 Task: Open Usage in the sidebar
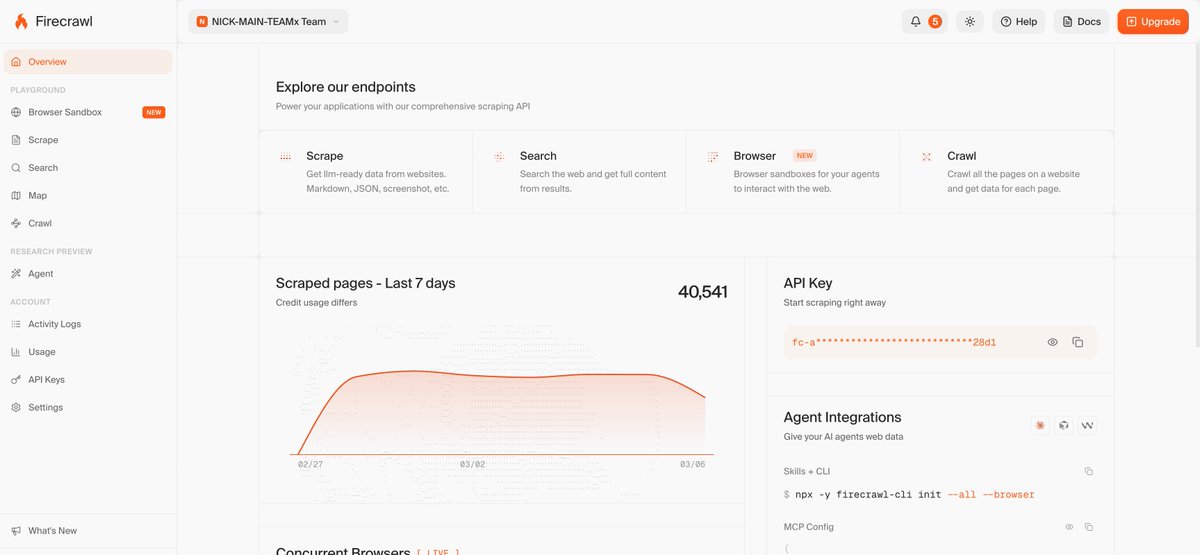[x=88, y=352]
